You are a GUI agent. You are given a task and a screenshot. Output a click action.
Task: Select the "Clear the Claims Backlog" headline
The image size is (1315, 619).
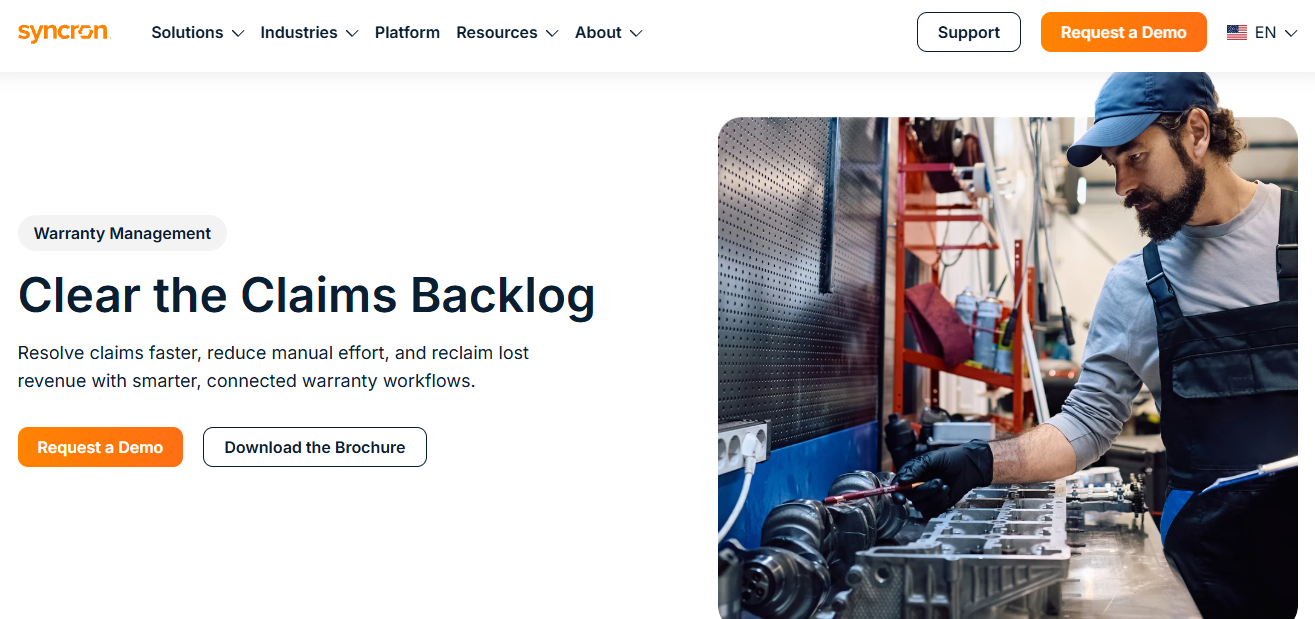coord(307,296)
